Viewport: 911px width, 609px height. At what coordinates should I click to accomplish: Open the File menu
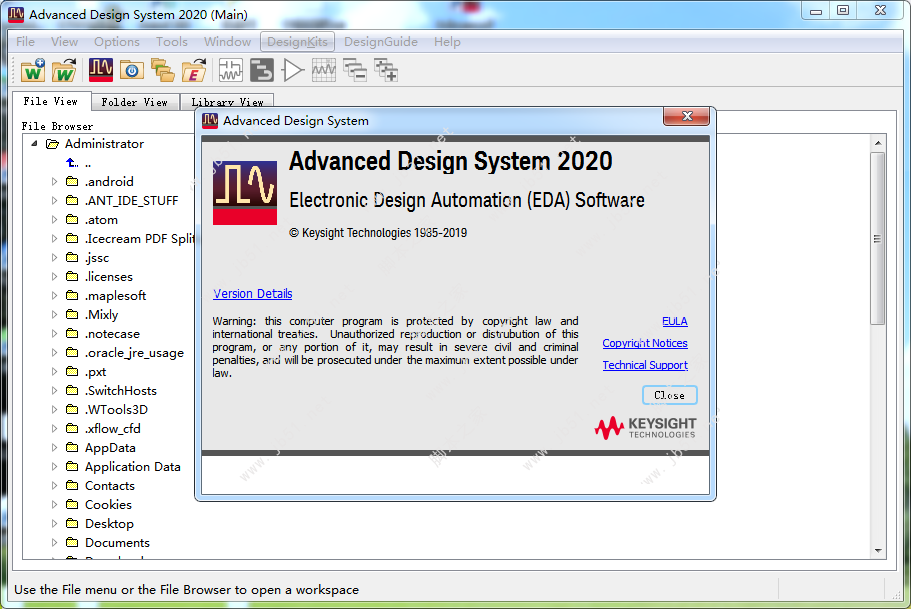tap(26, 42)
